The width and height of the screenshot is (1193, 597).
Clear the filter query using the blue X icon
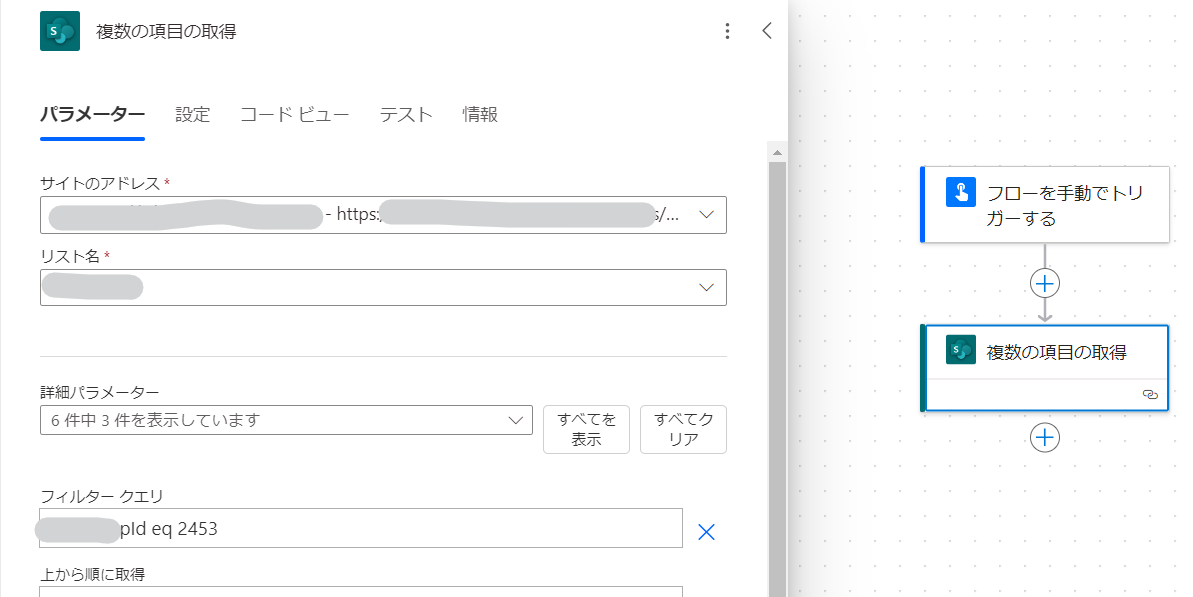[x=706, y=531]
